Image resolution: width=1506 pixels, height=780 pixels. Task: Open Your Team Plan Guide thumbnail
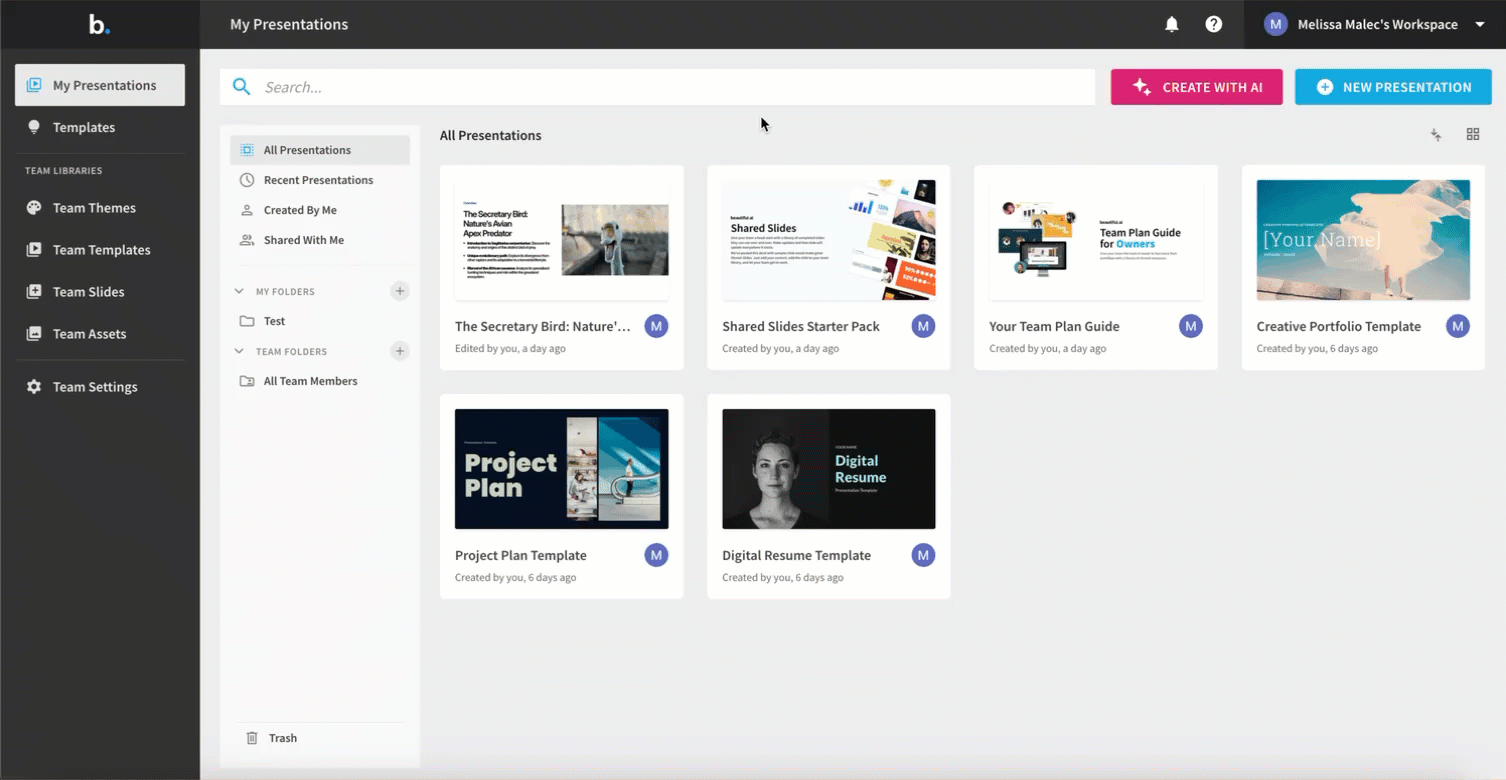click(x=1096, y=240)
